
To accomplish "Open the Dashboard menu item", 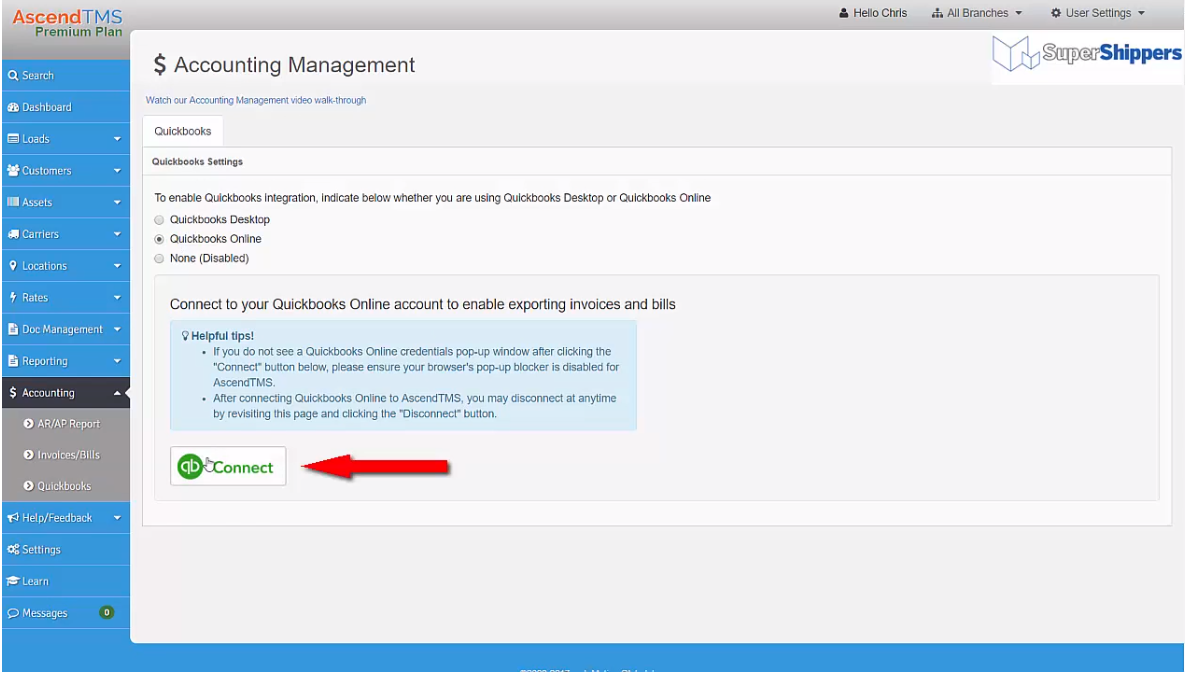I will tap(66, 107).
